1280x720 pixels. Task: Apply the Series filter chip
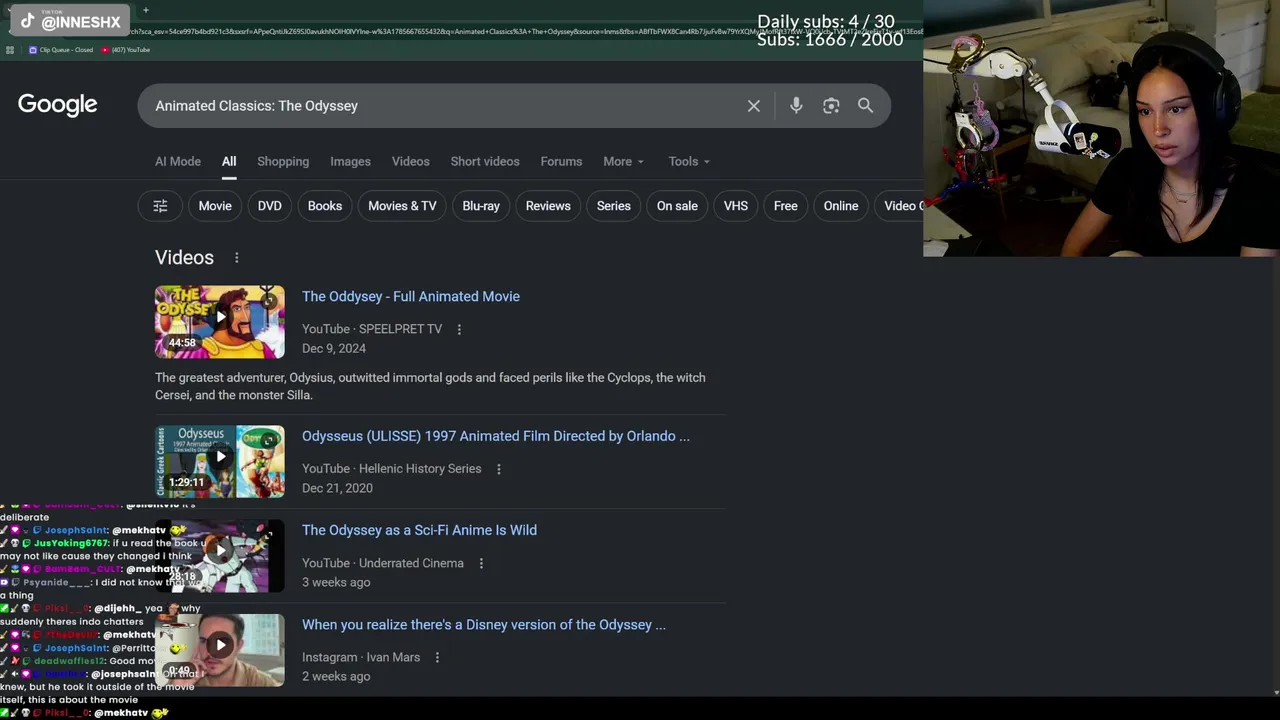coord(614,206)
